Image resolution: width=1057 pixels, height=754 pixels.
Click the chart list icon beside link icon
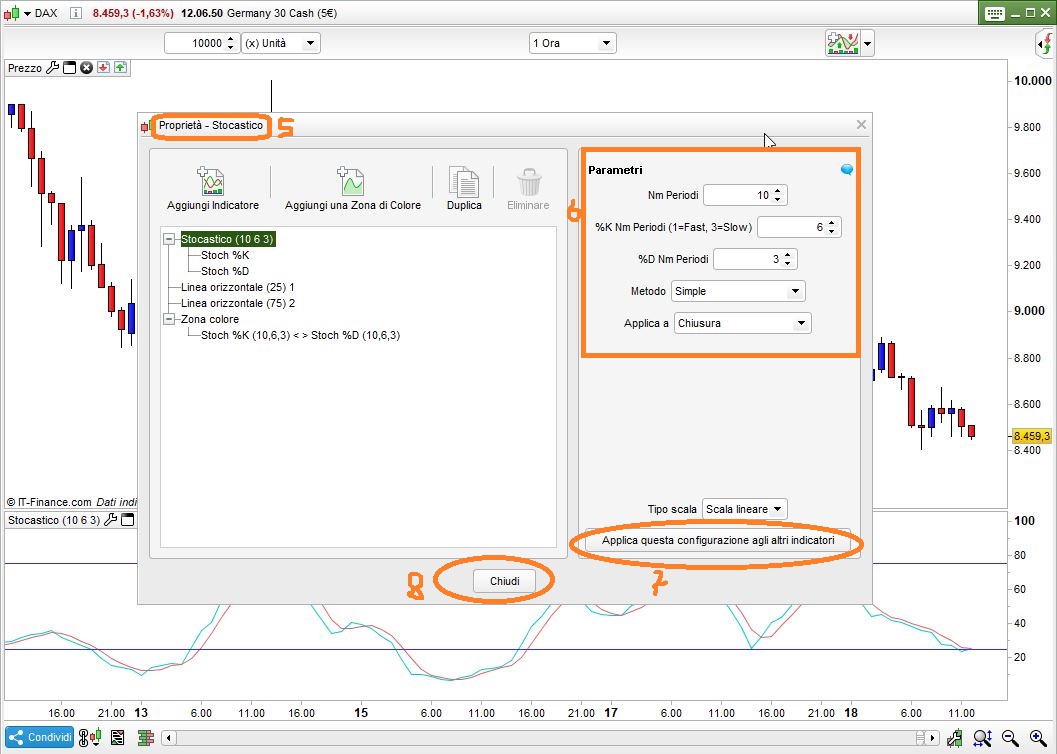point(117,738)
